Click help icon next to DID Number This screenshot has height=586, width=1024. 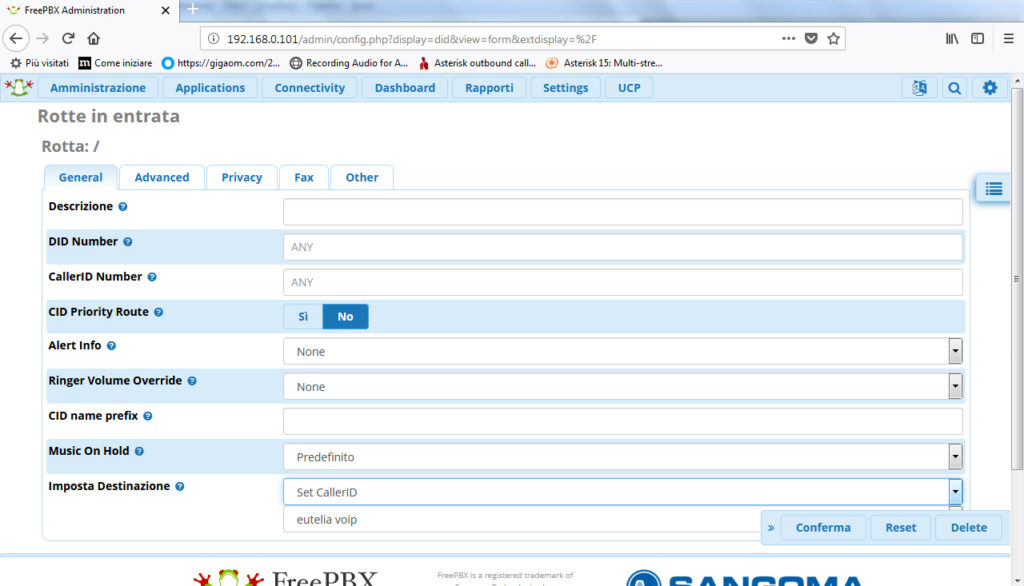[128, 242]
